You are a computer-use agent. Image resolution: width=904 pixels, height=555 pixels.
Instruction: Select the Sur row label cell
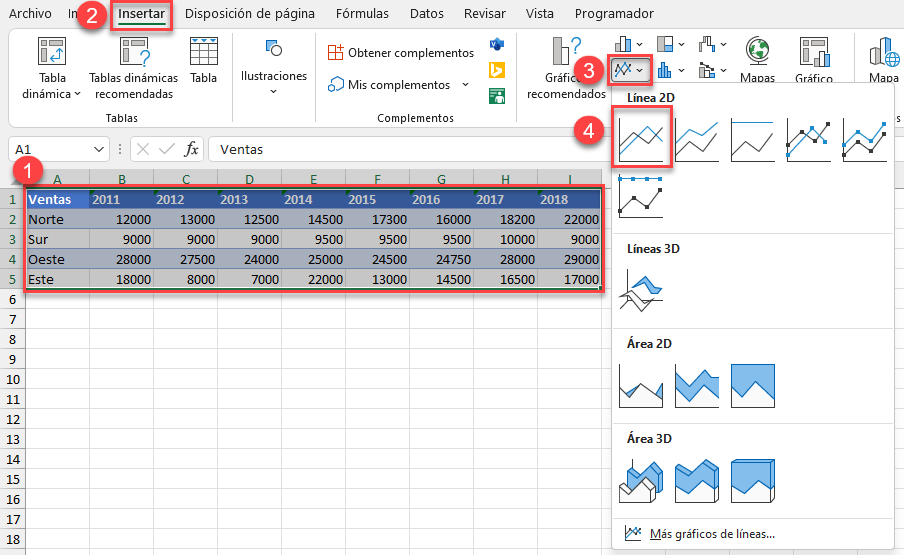(x=58, y=239)
